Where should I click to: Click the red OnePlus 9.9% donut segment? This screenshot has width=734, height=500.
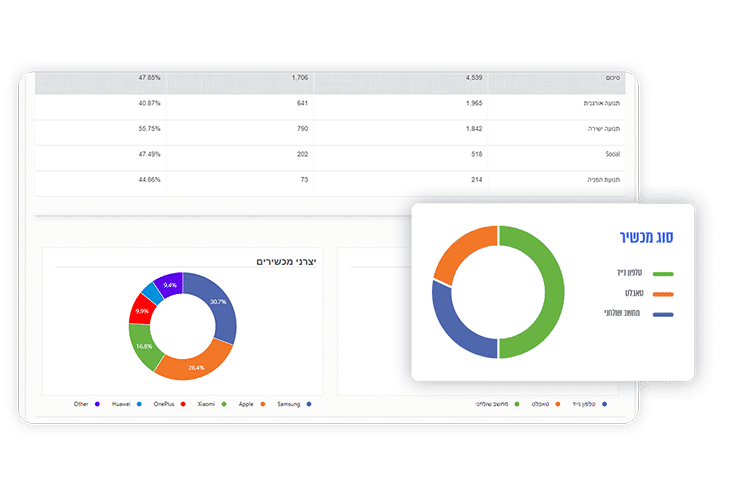(141, 310)
